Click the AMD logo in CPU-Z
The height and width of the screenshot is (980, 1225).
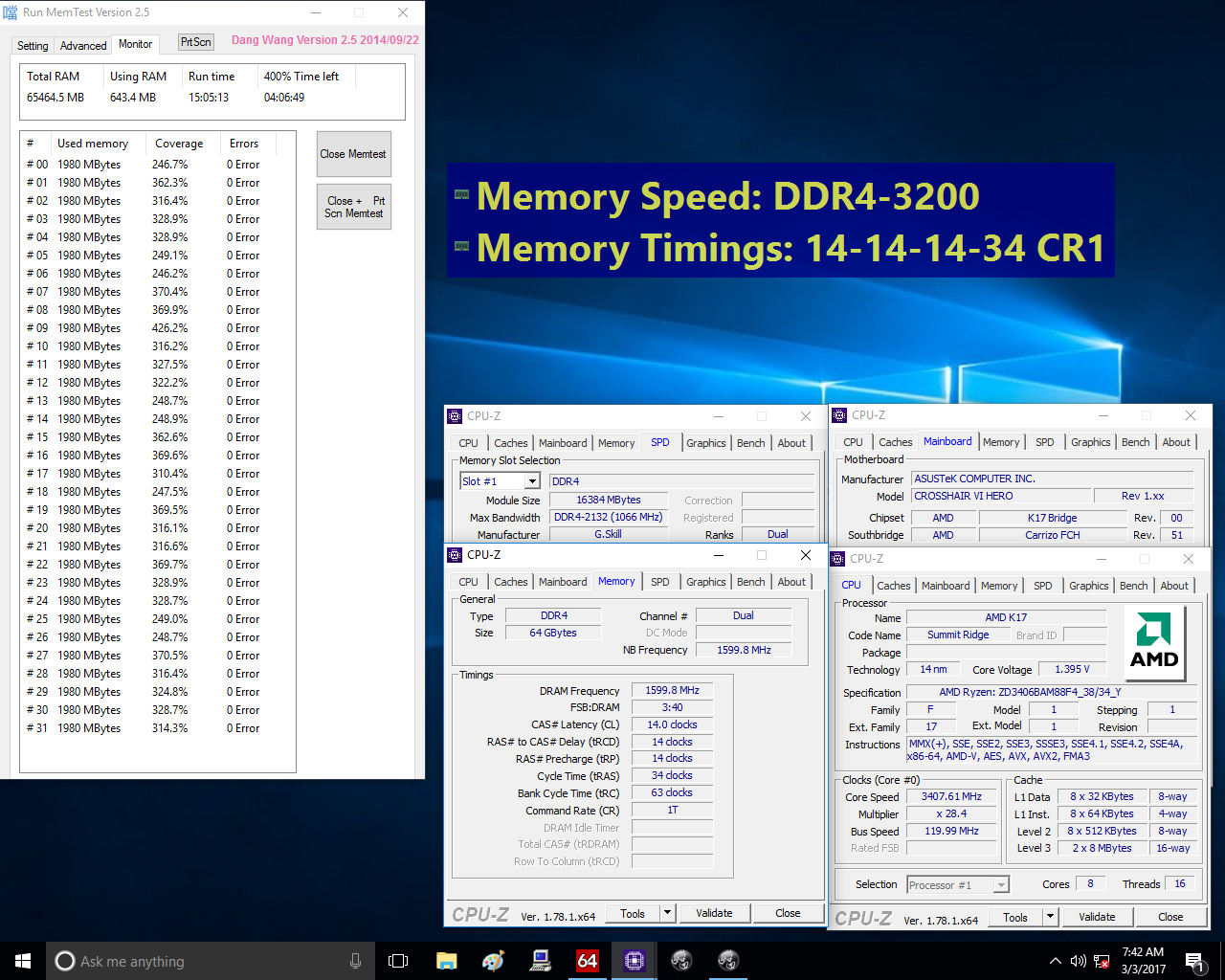click(x=1154, y=643)
